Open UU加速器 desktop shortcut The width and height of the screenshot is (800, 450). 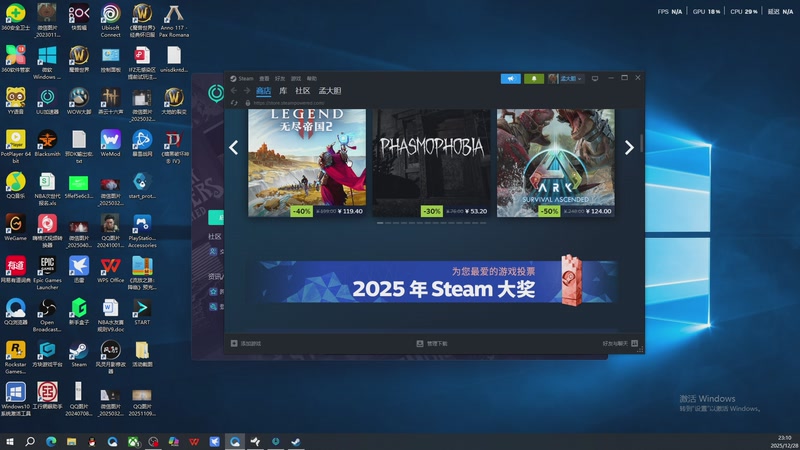pos(47,101)
